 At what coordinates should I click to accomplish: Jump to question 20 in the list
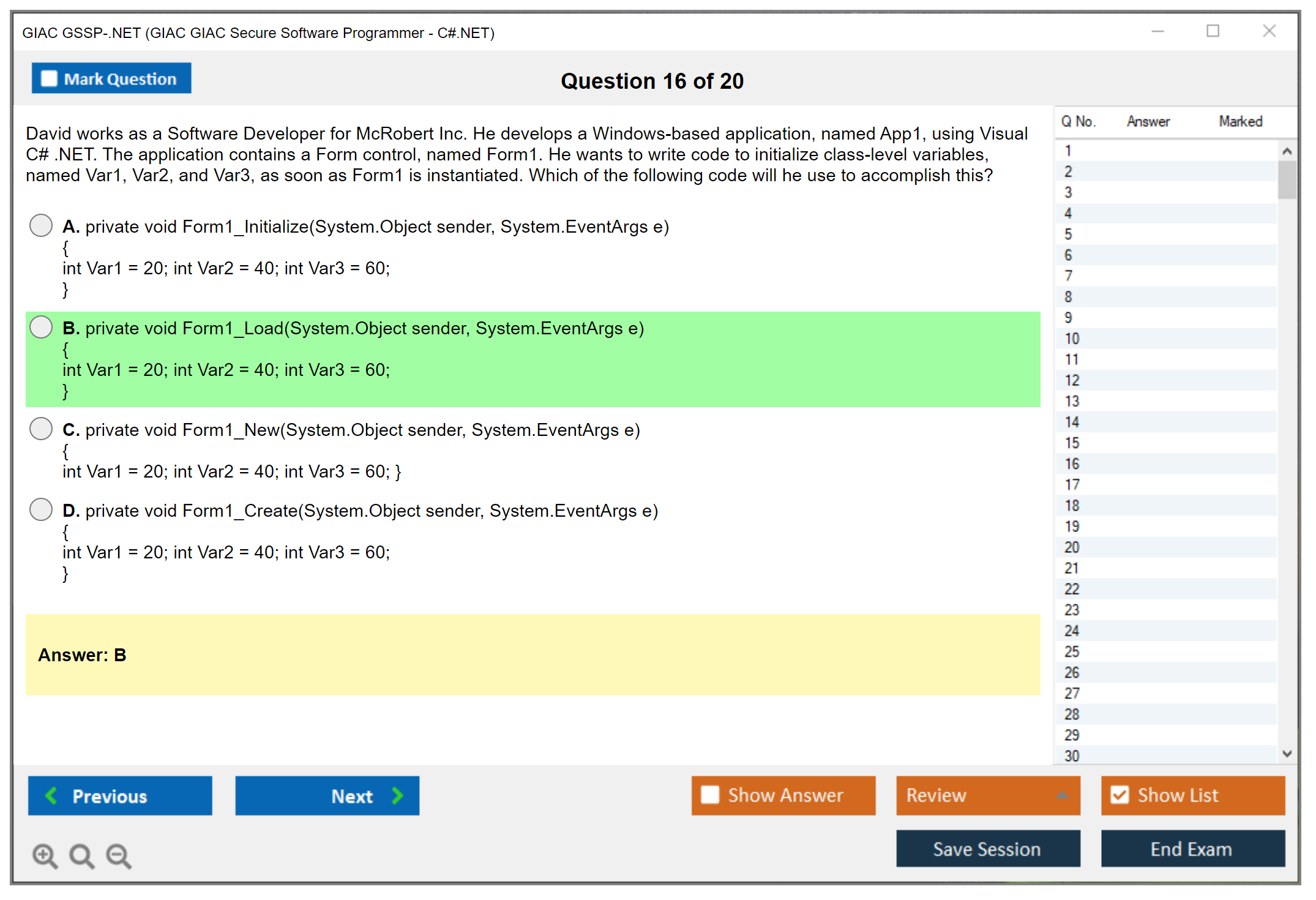click(1072, 547)
